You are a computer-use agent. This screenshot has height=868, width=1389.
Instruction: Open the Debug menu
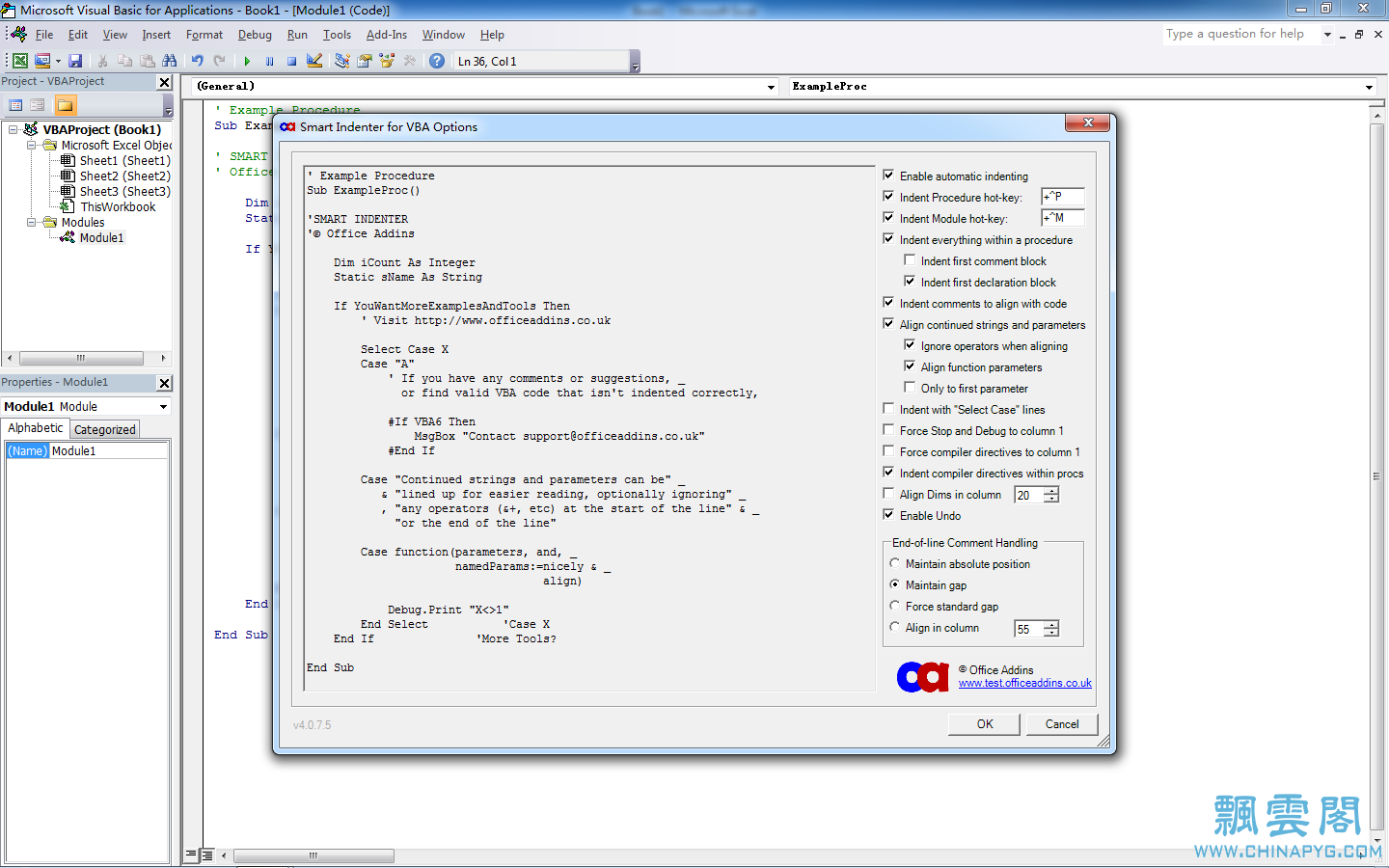pos(255,35)
